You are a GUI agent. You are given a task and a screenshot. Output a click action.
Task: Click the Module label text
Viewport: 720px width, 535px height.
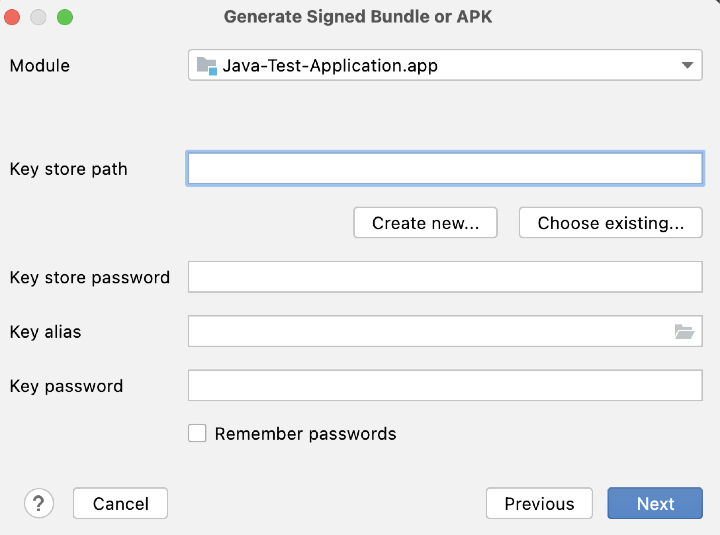(40, 66)
